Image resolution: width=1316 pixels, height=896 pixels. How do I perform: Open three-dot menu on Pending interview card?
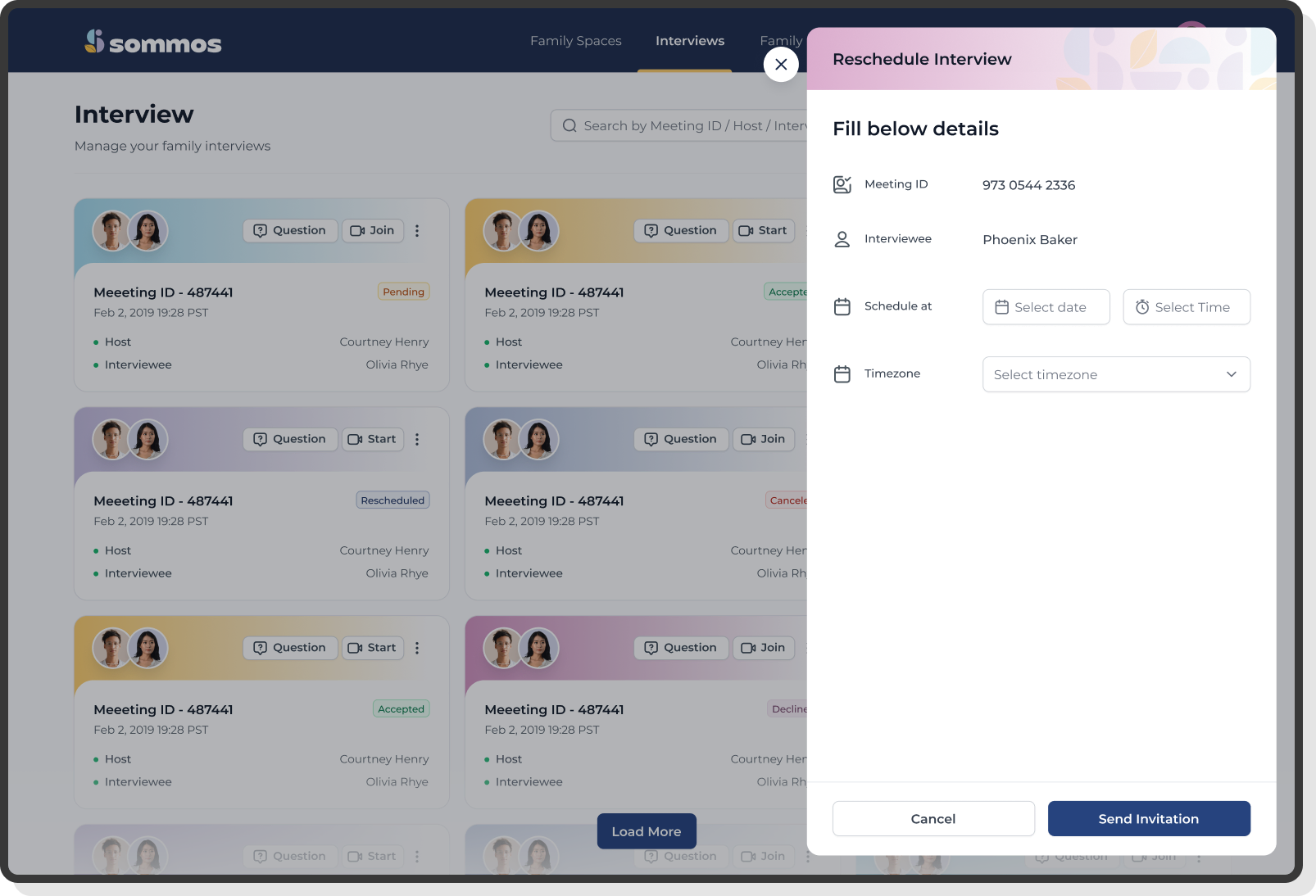(x=417, y=231)
